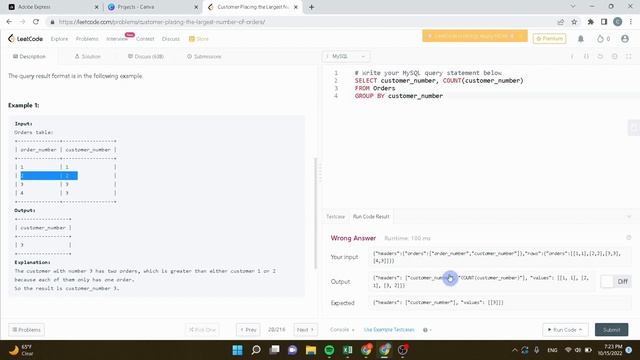Screen dimensions: 640x360
Task: Open Task View on taskbar
Action: coord(274,350)
